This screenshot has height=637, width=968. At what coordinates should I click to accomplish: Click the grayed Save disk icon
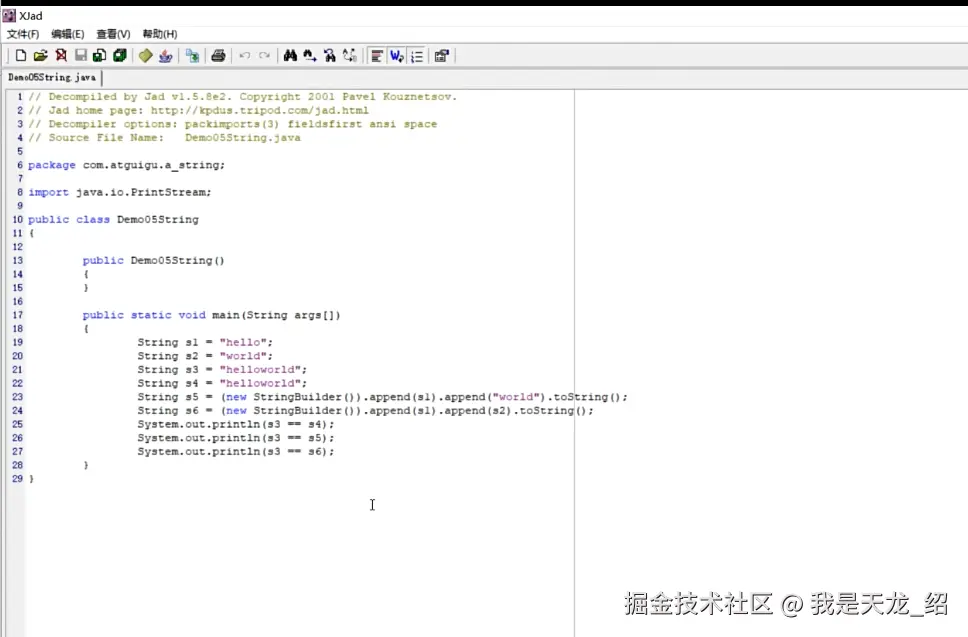coord(80,56)
